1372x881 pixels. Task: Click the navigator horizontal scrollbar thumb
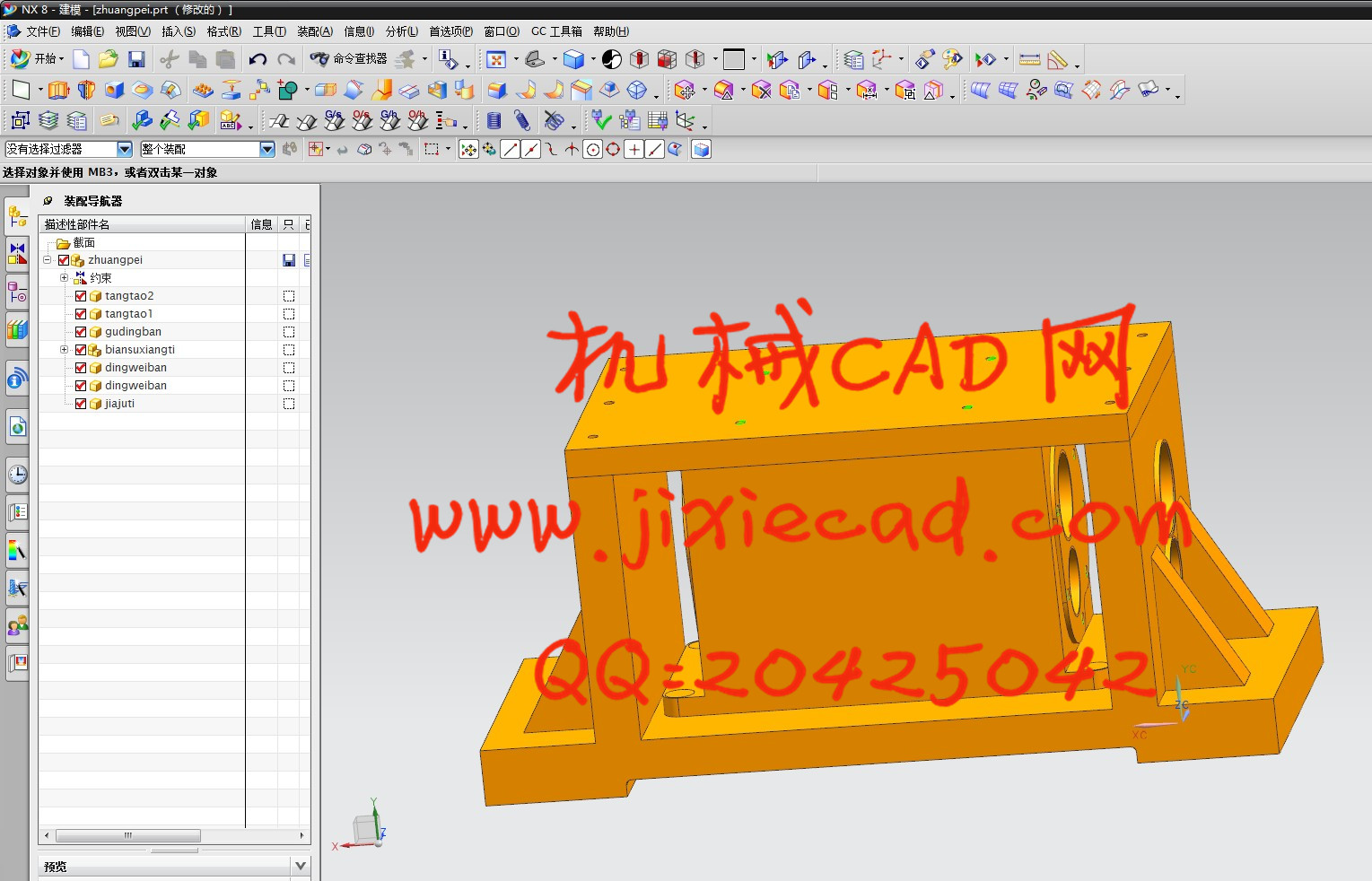[127, 835]
